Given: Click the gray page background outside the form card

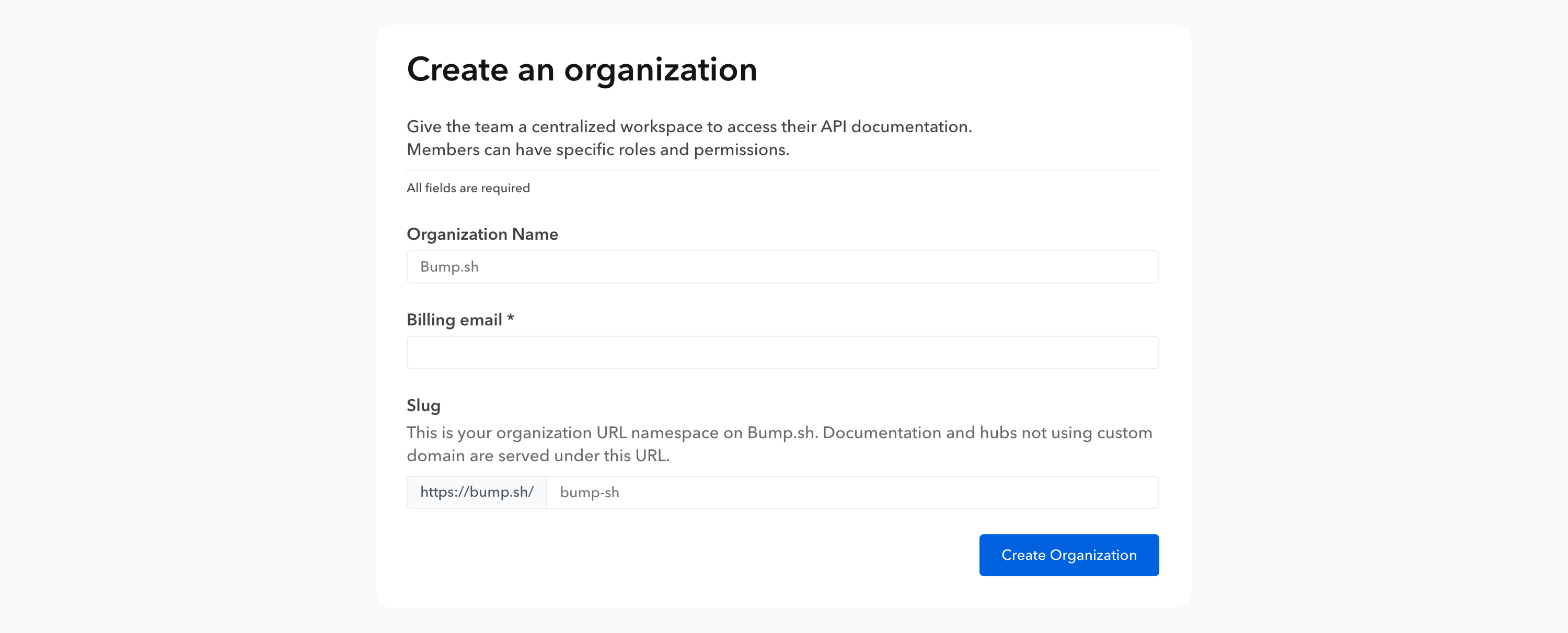Looking at the screenshot, I should coord(182,304).
